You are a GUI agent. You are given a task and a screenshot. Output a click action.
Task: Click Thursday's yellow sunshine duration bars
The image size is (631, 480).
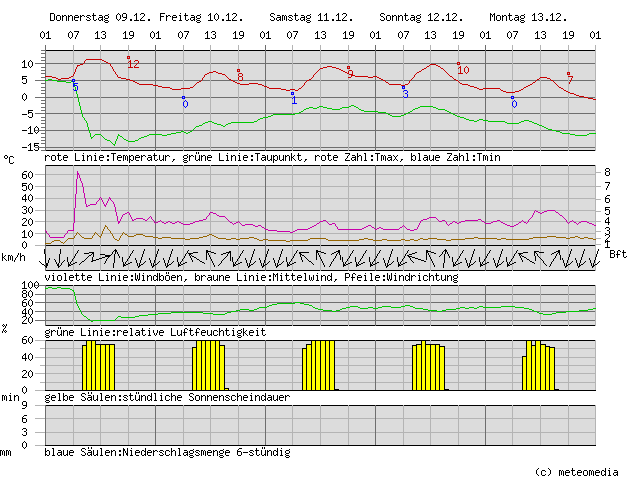(97, 366)
